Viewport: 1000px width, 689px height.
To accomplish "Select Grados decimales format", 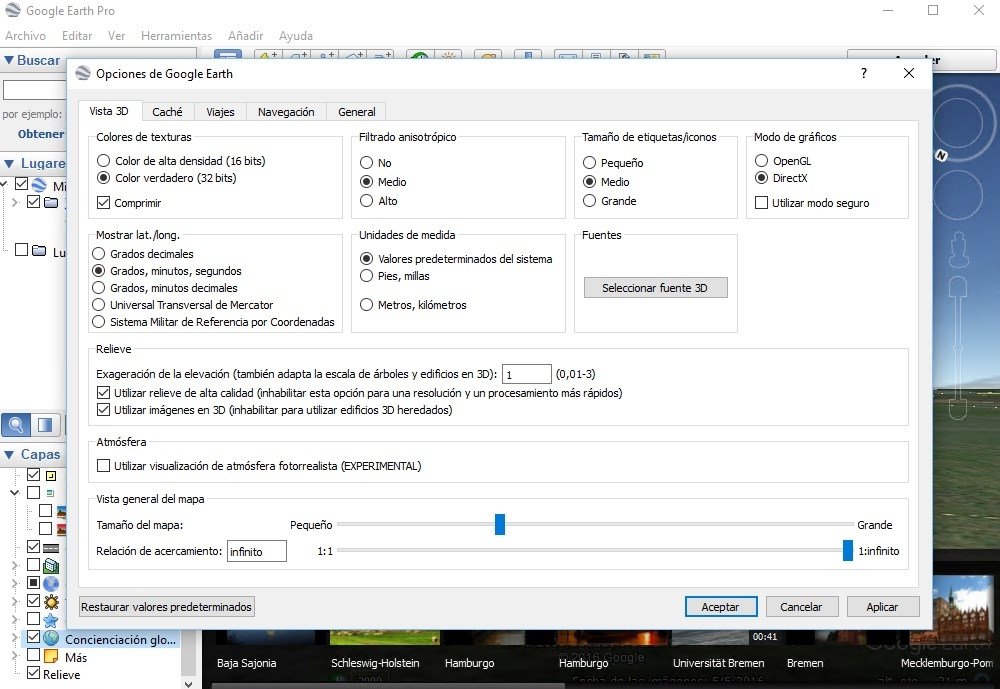I will pyautogui.click(x=98, y=254).
